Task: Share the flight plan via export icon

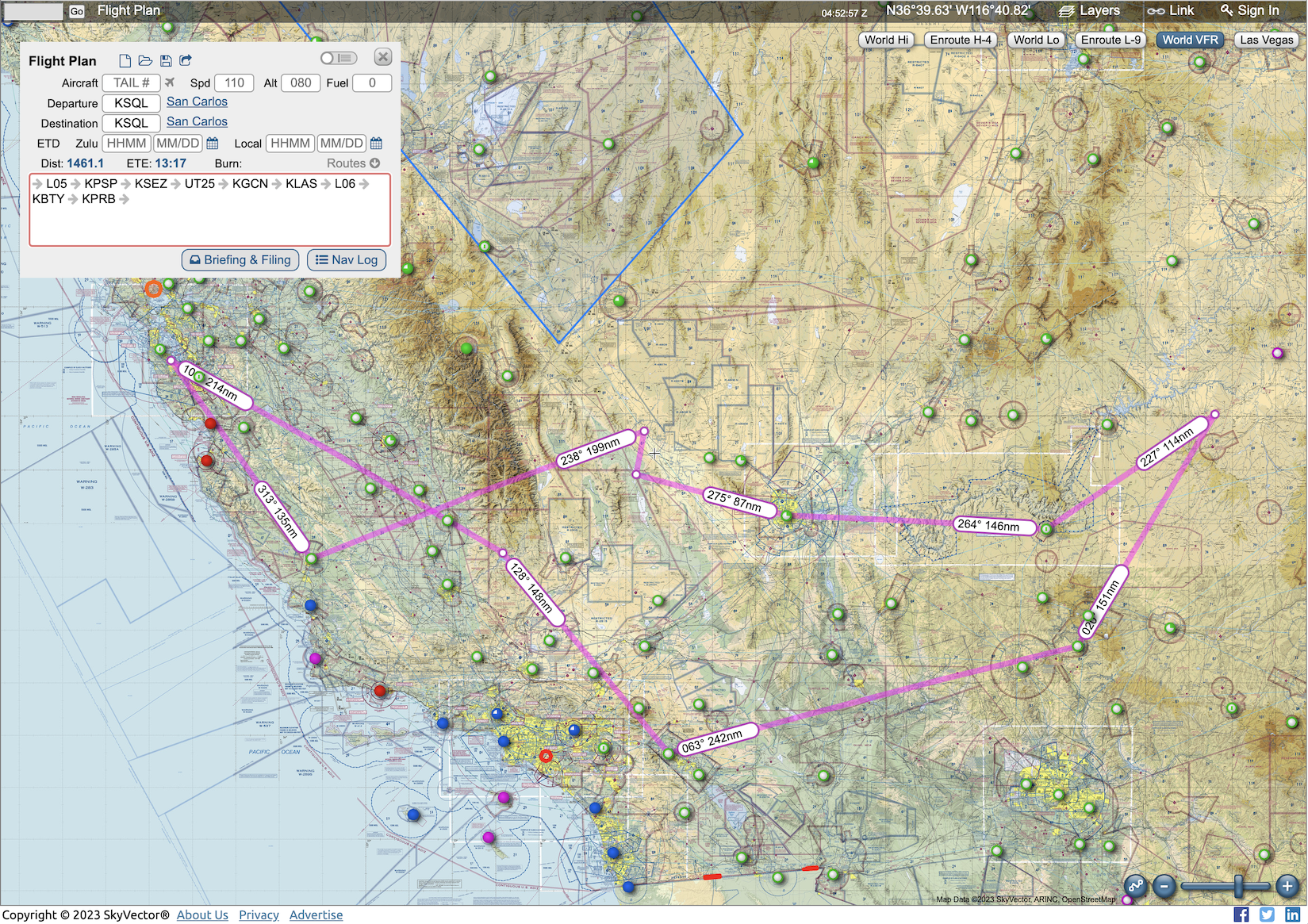Action: point(186,61)
